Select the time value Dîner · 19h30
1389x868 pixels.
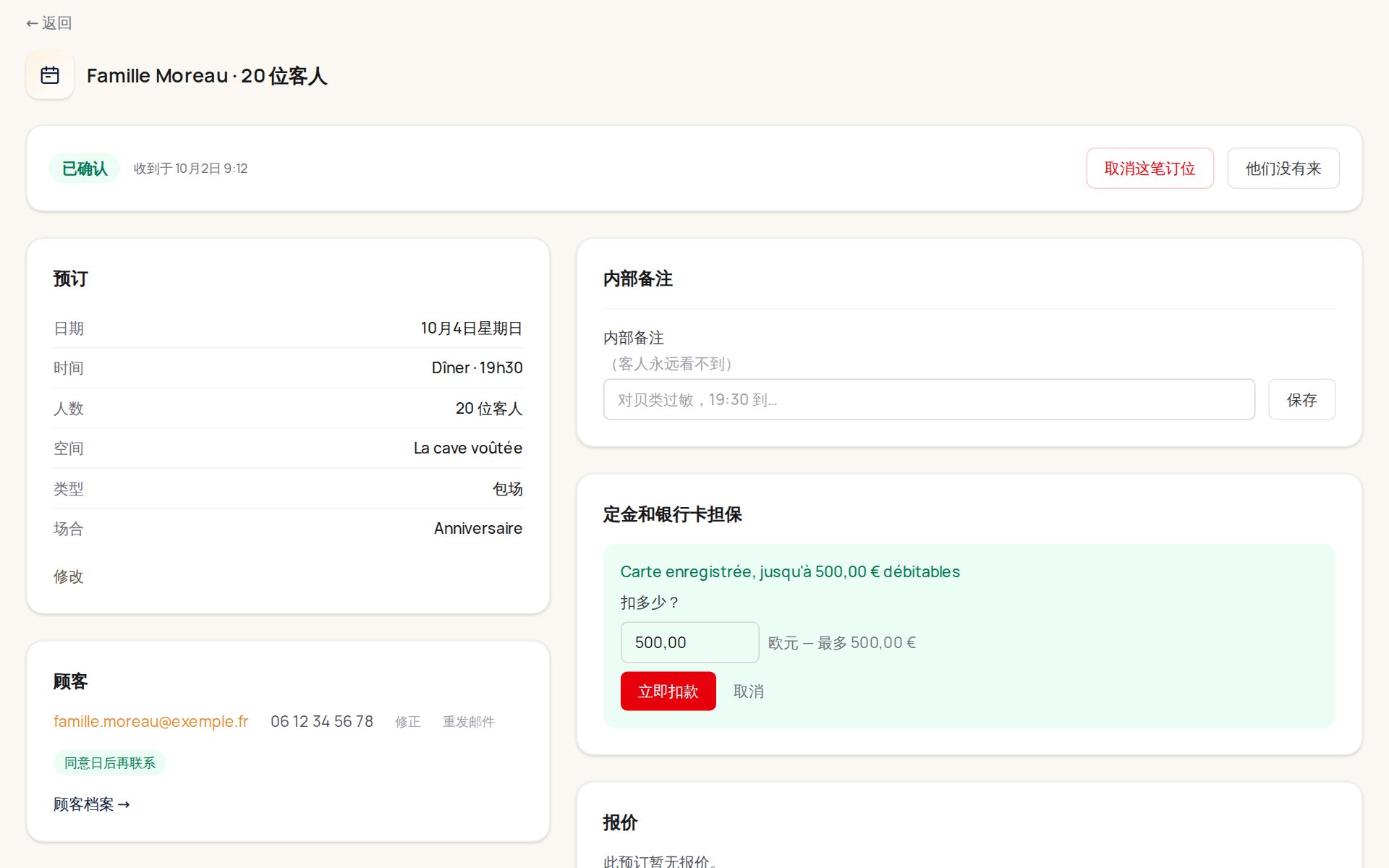click(x=477, y=368)
